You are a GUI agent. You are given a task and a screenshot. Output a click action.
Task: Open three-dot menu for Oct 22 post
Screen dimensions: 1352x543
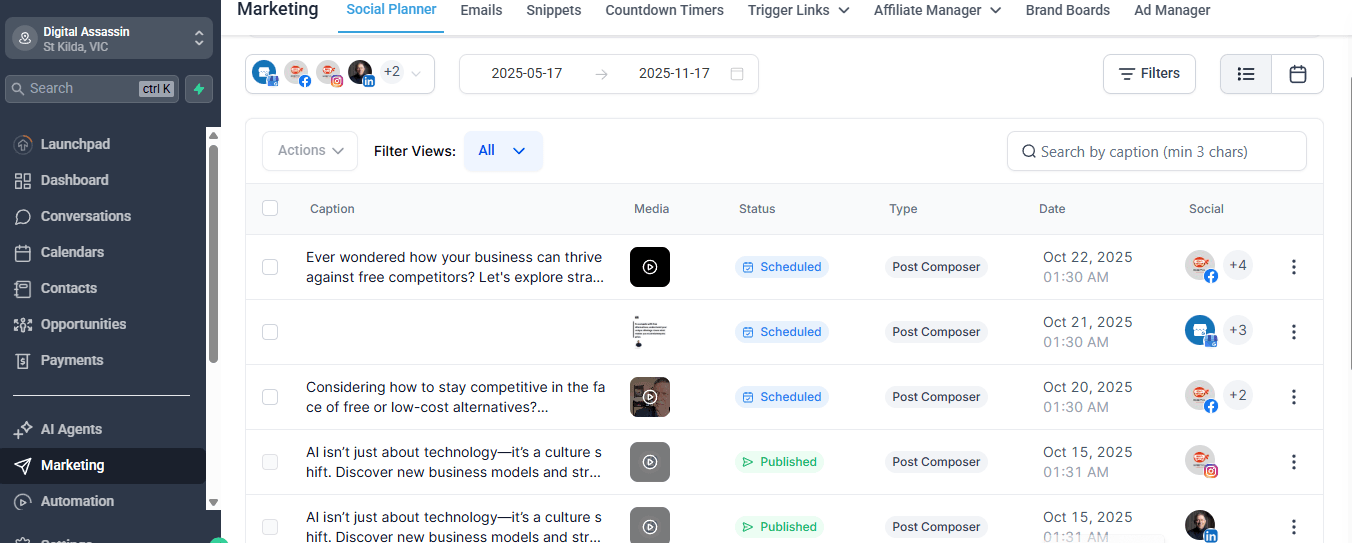pyautogui.click(x=1293, y=267)
